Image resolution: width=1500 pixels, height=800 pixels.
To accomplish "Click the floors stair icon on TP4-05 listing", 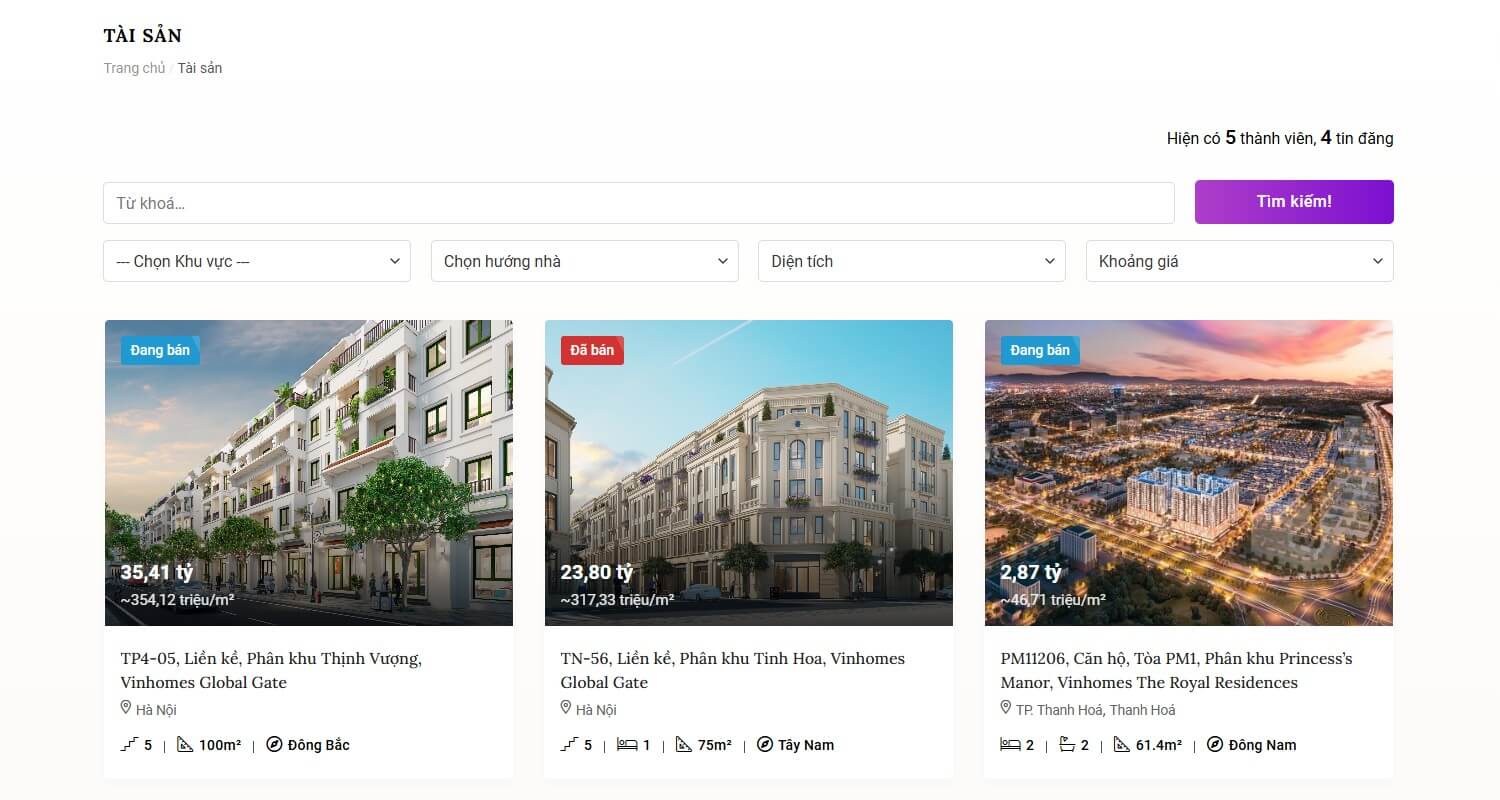I will 128,745.
